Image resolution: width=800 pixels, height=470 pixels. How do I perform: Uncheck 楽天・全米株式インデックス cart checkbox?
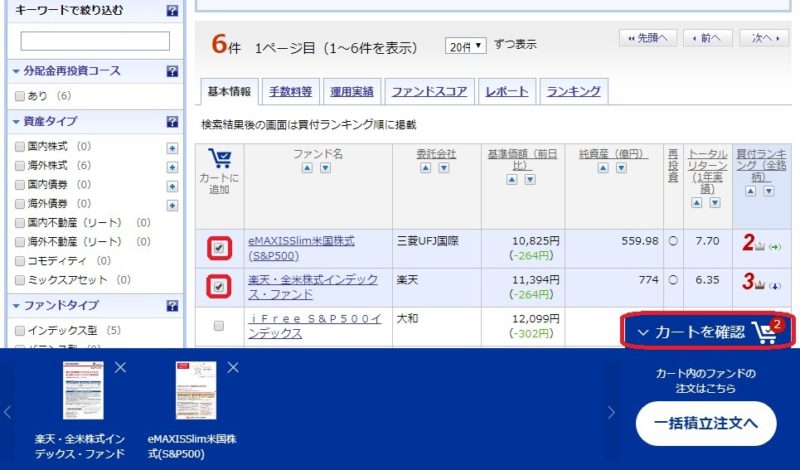(x=219, y=287)
